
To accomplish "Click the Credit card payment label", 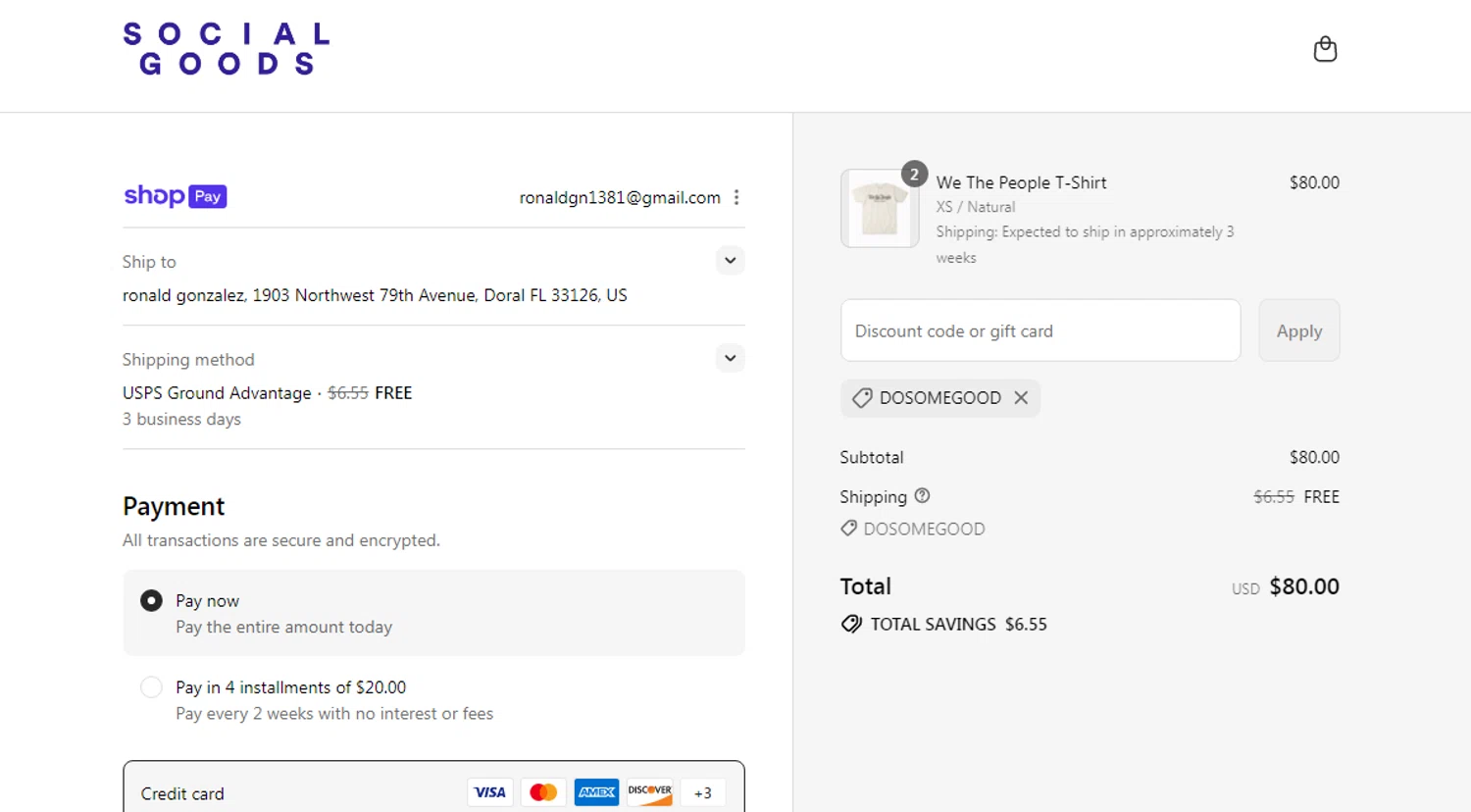I will tap(182, 793).
